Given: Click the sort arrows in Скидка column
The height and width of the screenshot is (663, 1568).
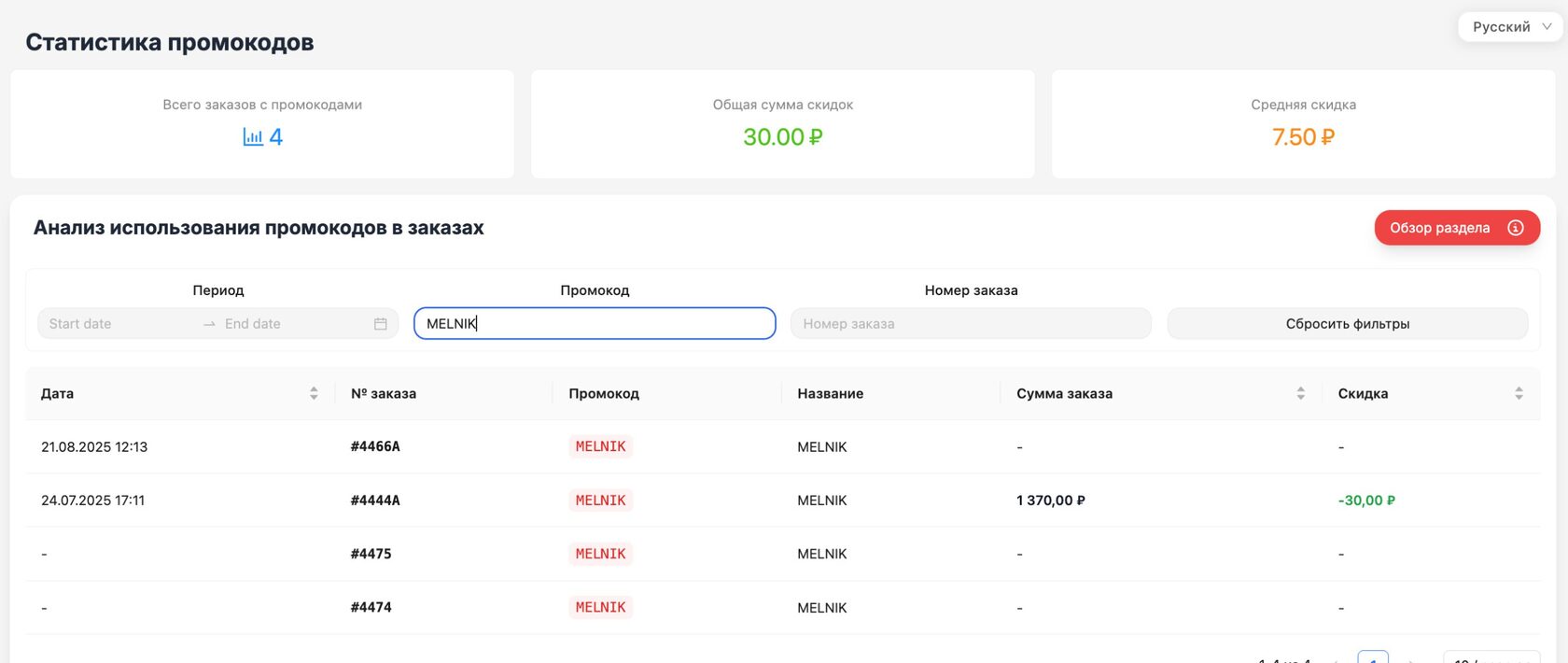Looking at the screenshot, I should 1519,394.
